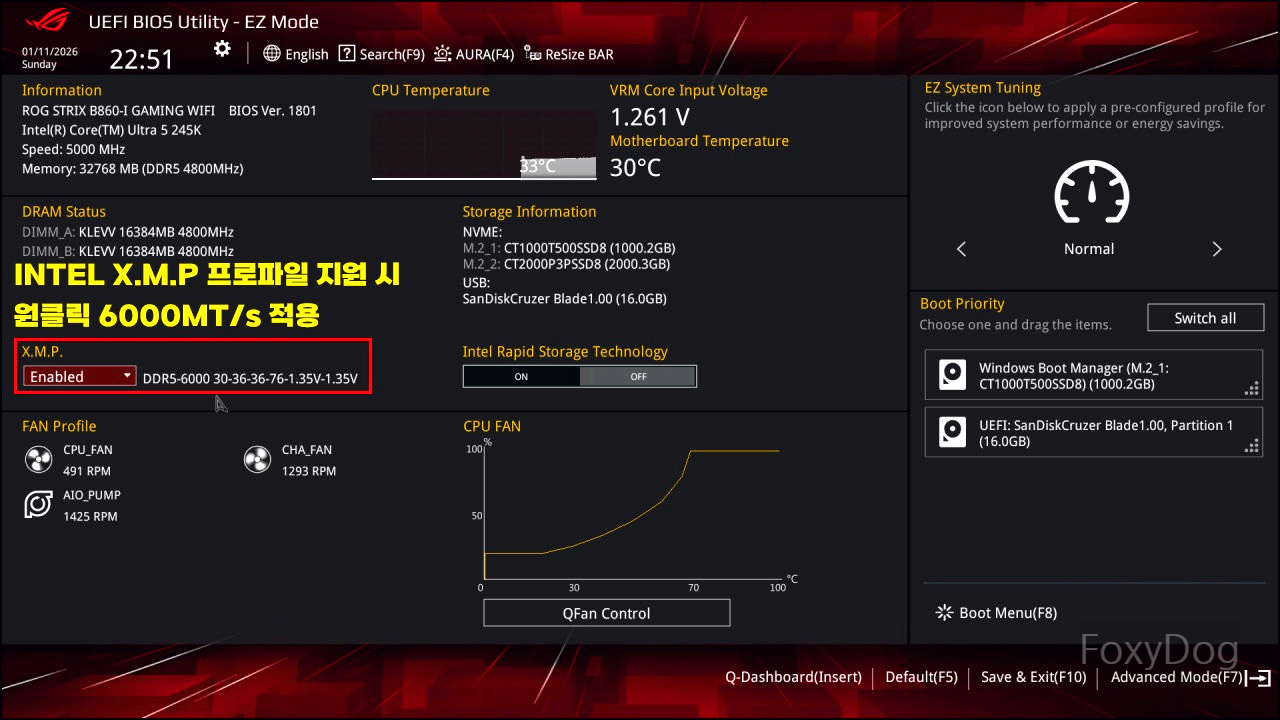
Task: Open Boot Menu(F8)
Action: pos(996,613)
